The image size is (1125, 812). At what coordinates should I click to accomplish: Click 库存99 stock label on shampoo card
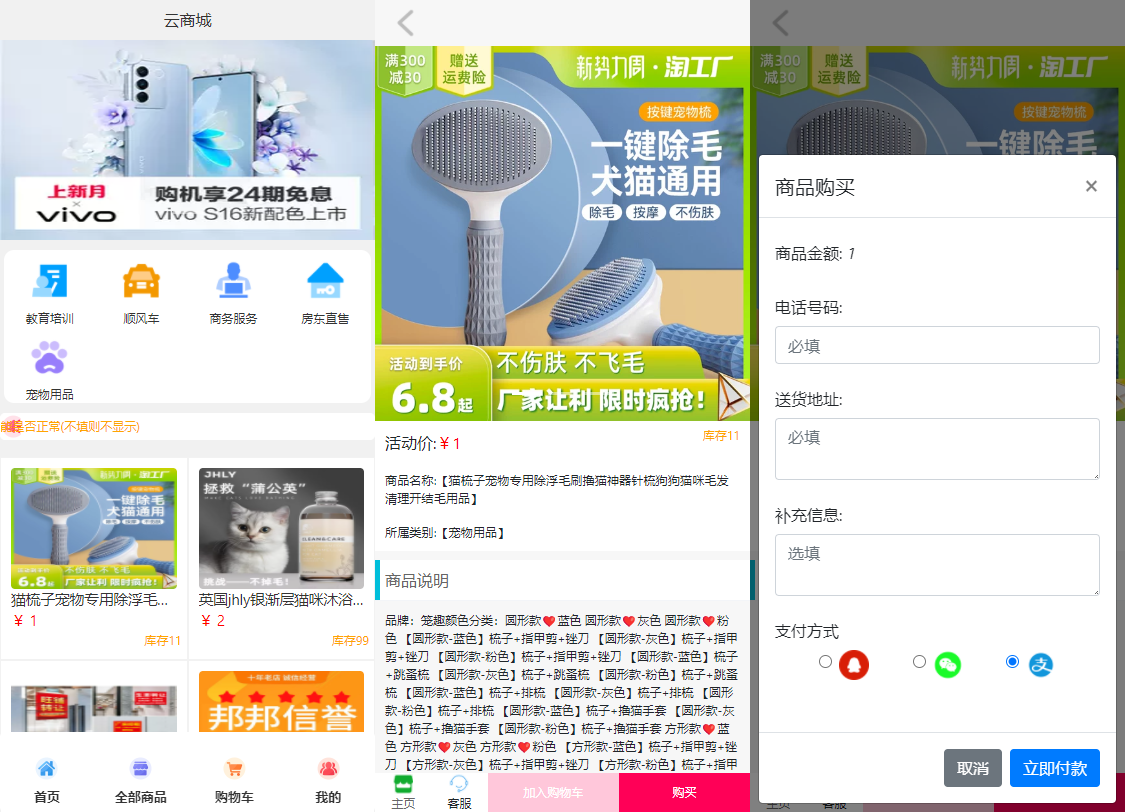coord(350,641)
